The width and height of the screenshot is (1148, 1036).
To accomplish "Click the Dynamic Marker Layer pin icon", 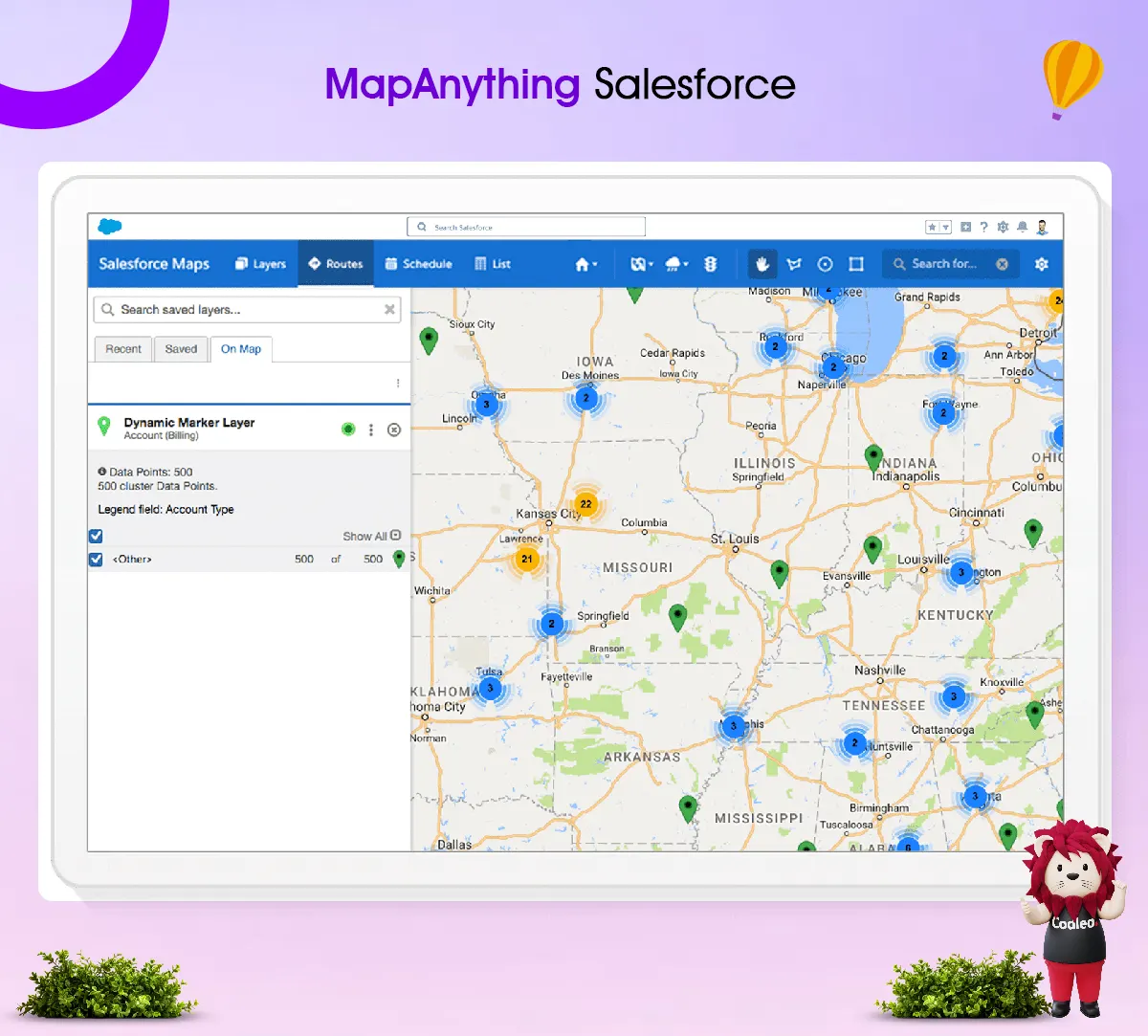I will (104, 426).
